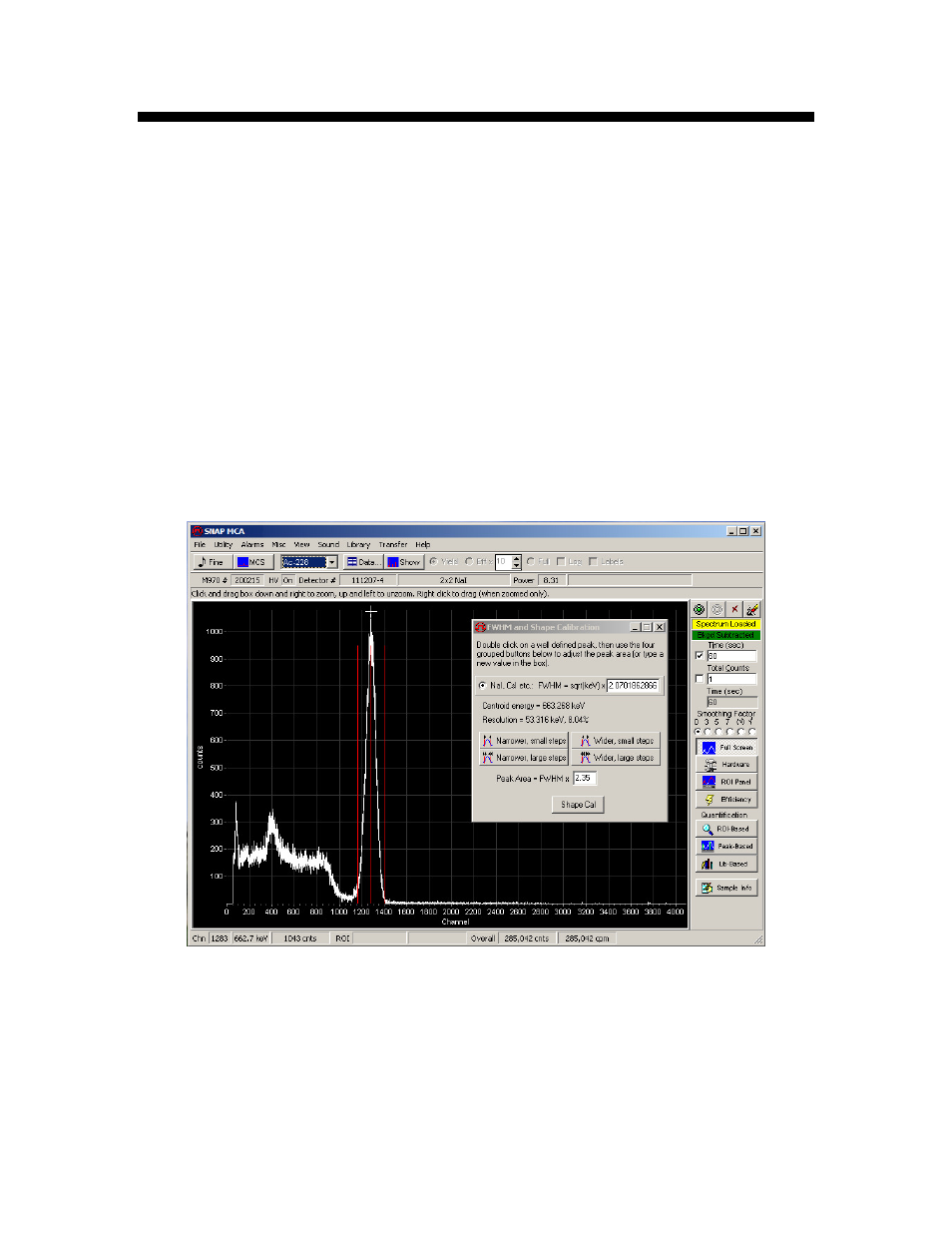The image size is (952, 1233).
Task: Open the ROI Panel
Action: [726, 782]
